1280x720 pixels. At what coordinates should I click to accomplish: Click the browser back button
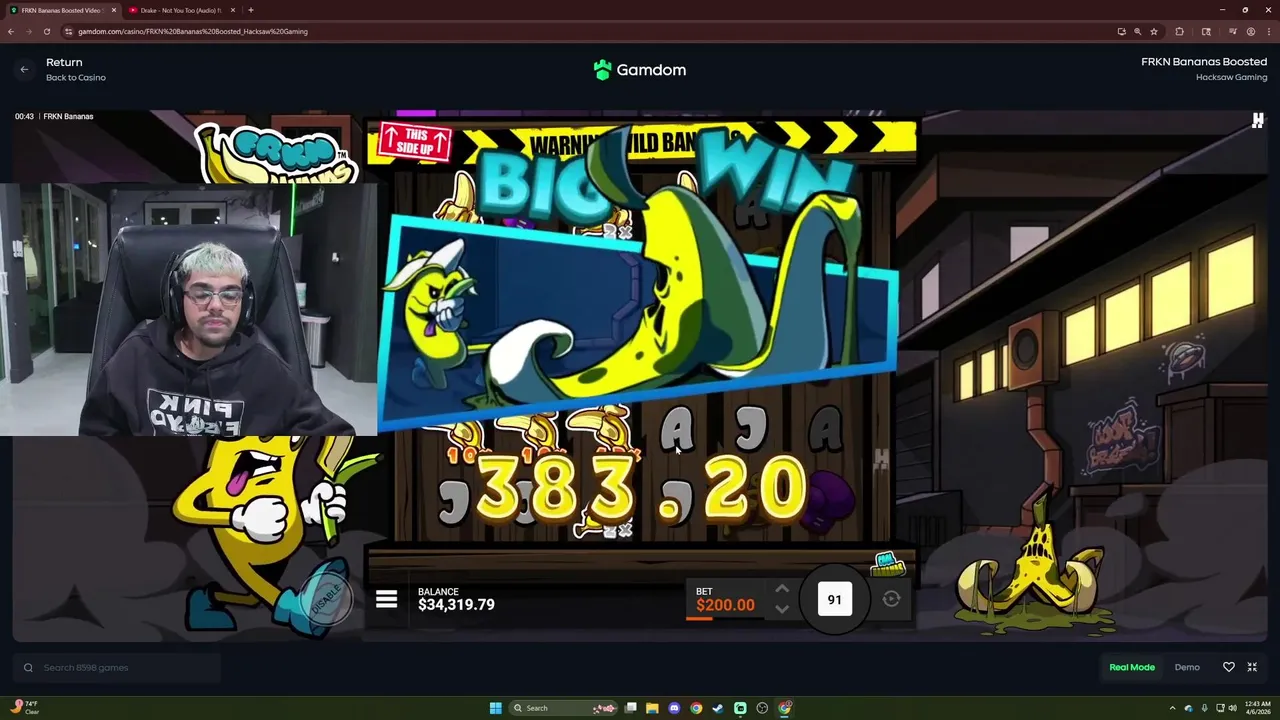[x=11, y=31]
